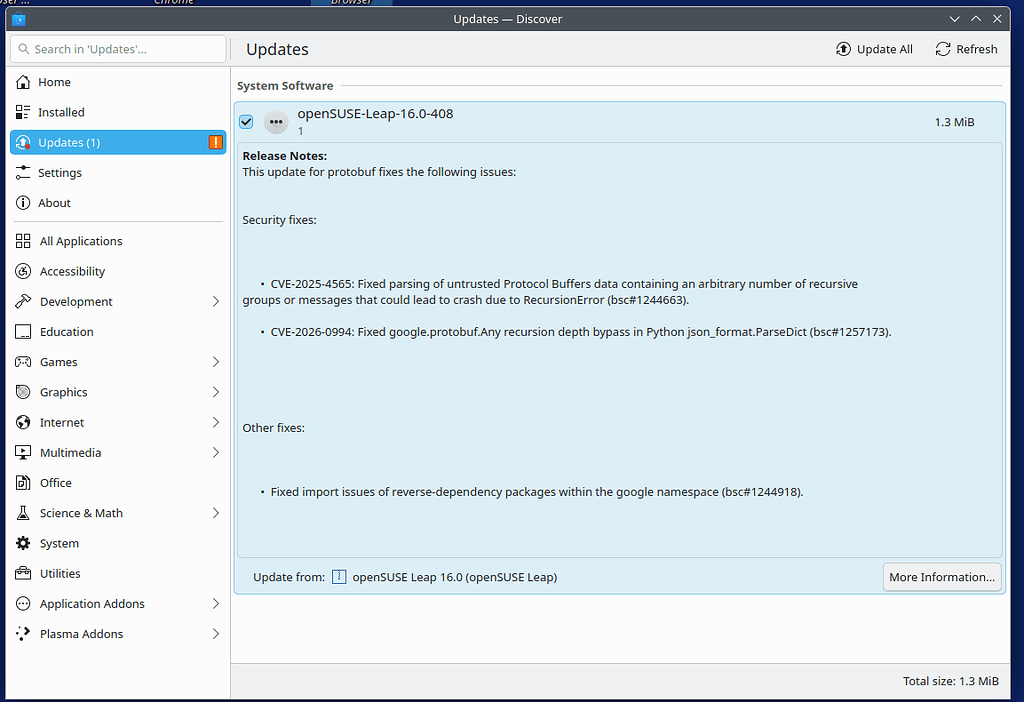
Task: Click the Other fixes: text
Action: [x=274, y=428]
